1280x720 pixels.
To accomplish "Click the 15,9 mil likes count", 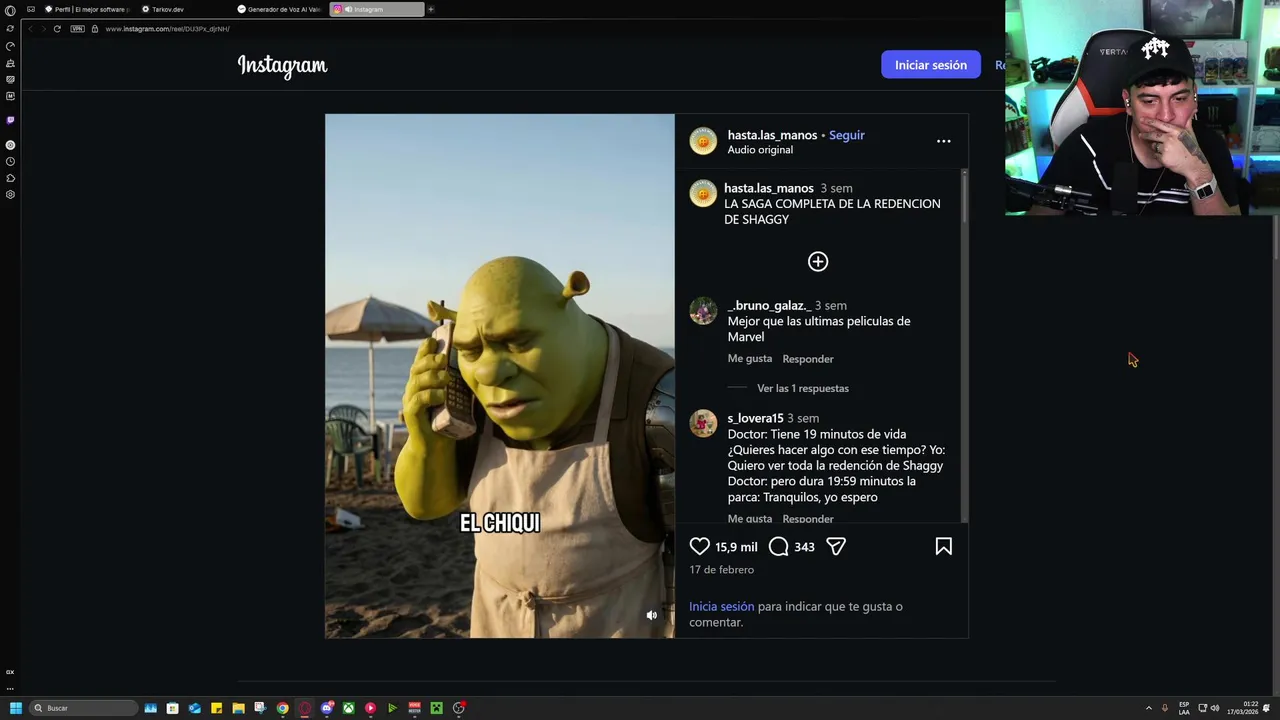I will coord(736,547).
